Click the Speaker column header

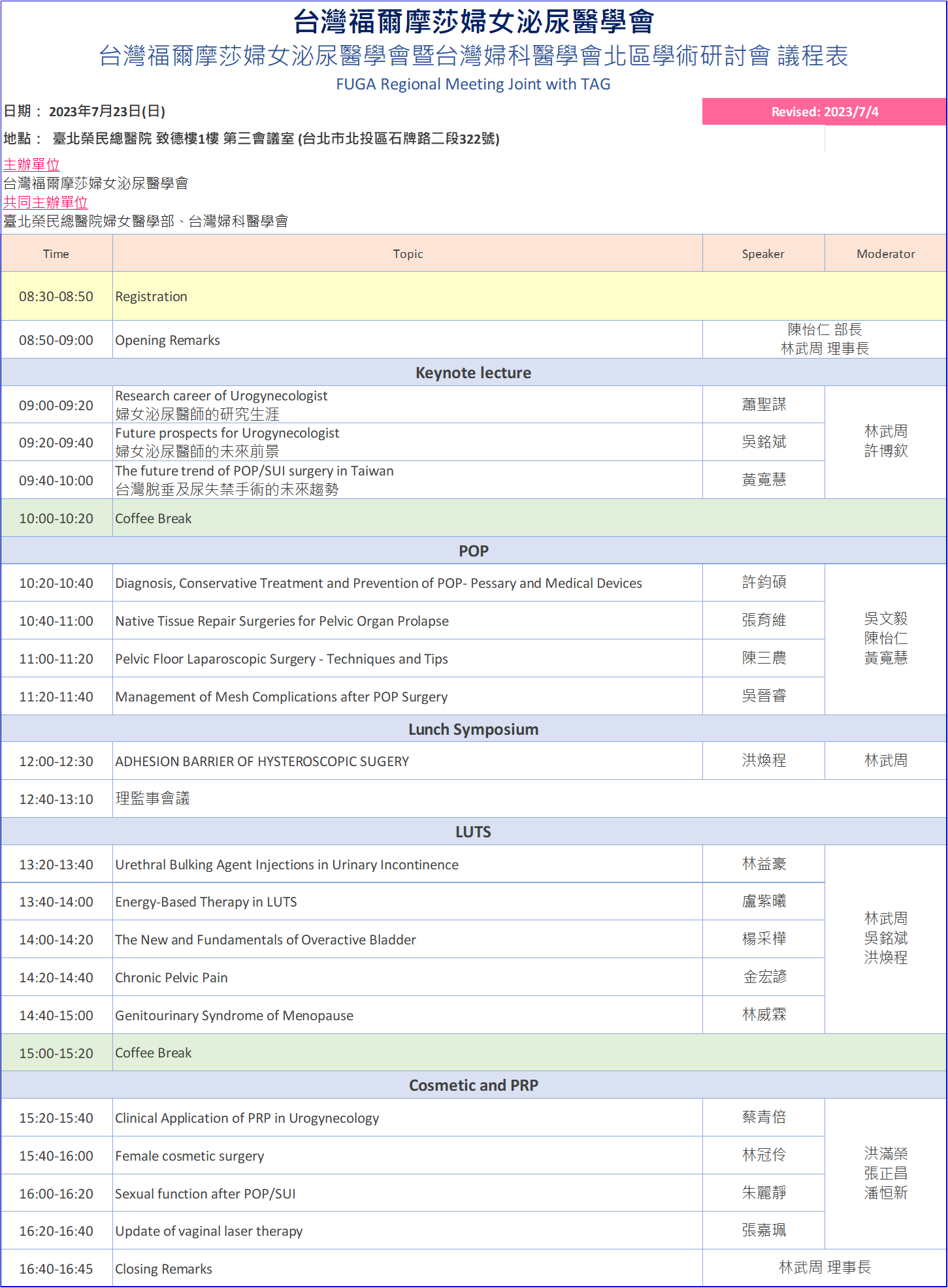[x=762, y=254]
